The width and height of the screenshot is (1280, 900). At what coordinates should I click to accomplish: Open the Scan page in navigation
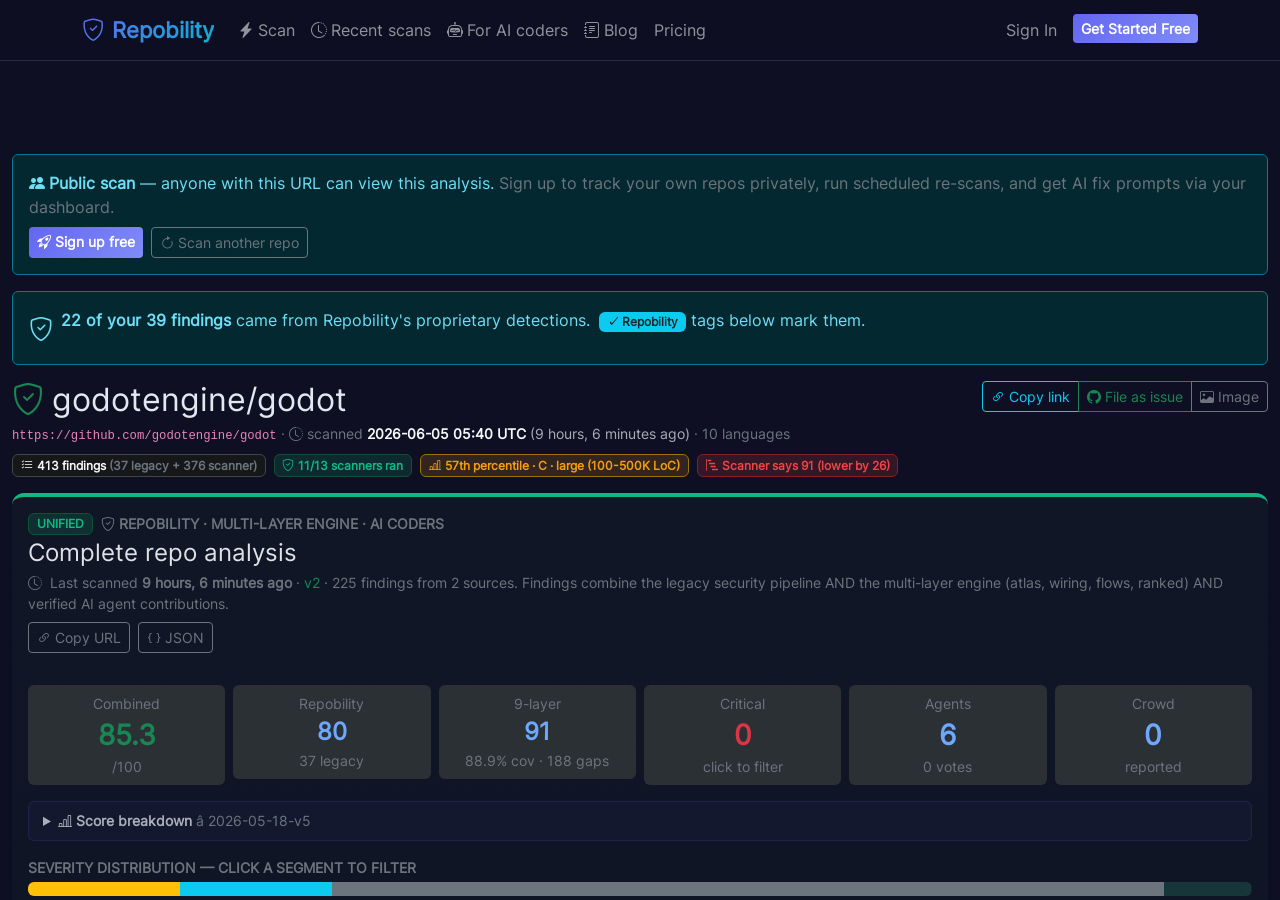(x=267, y=30)
